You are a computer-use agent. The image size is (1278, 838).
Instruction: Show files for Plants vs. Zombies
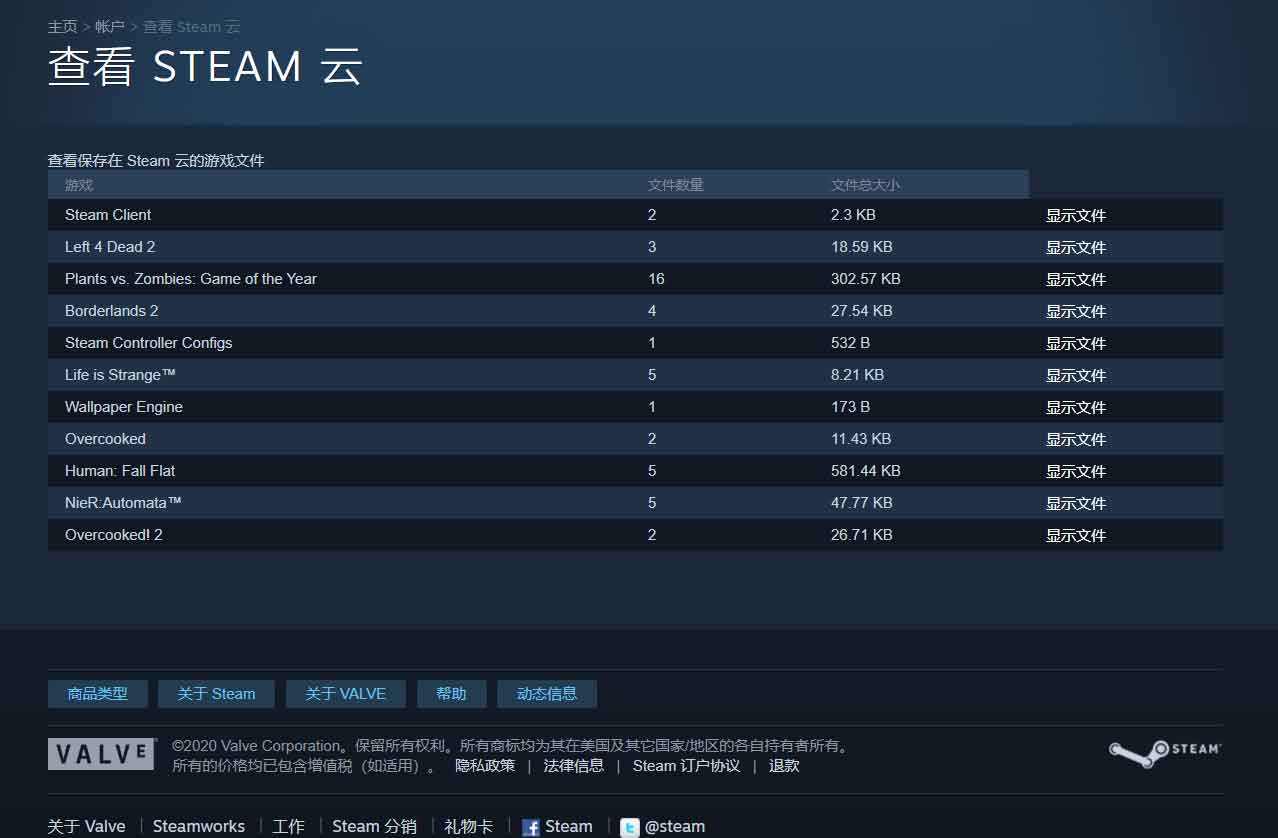[1076, 279]
